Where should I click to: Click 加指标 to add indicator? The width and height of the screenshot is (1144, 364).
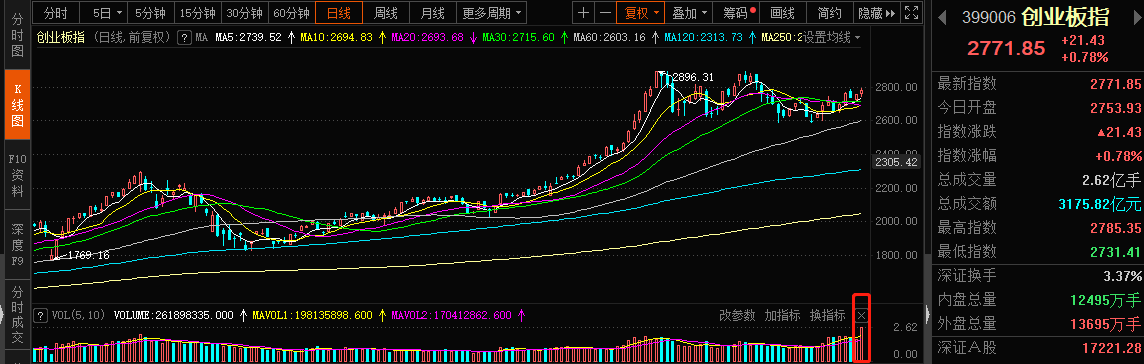click(x=782, y=315)
